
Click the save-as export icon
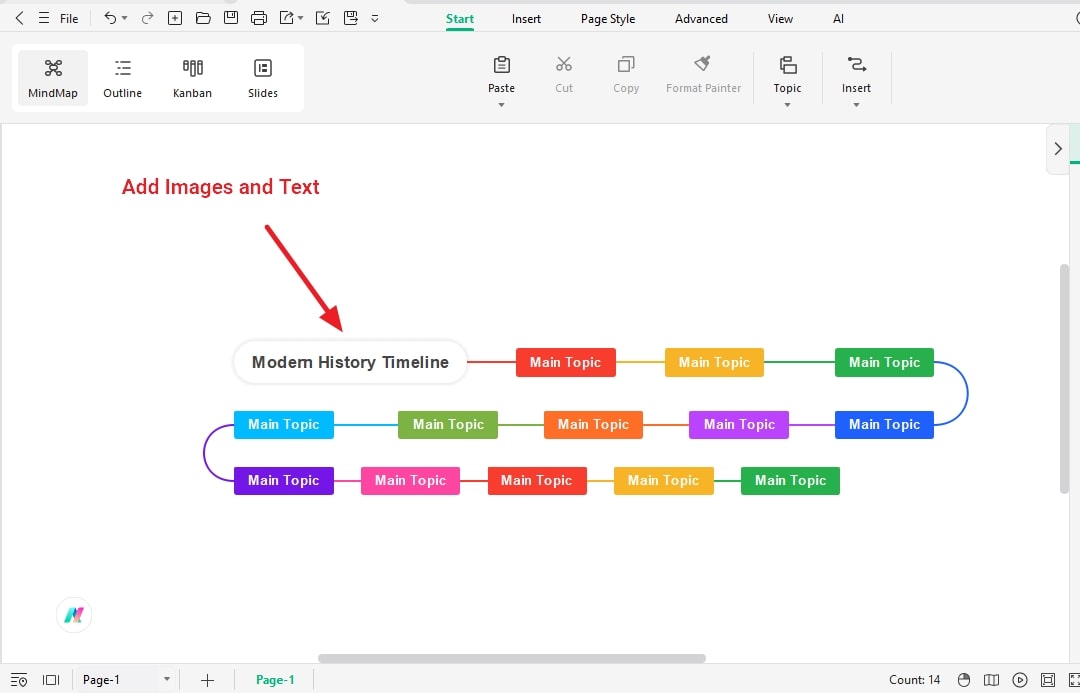point(351,19)
